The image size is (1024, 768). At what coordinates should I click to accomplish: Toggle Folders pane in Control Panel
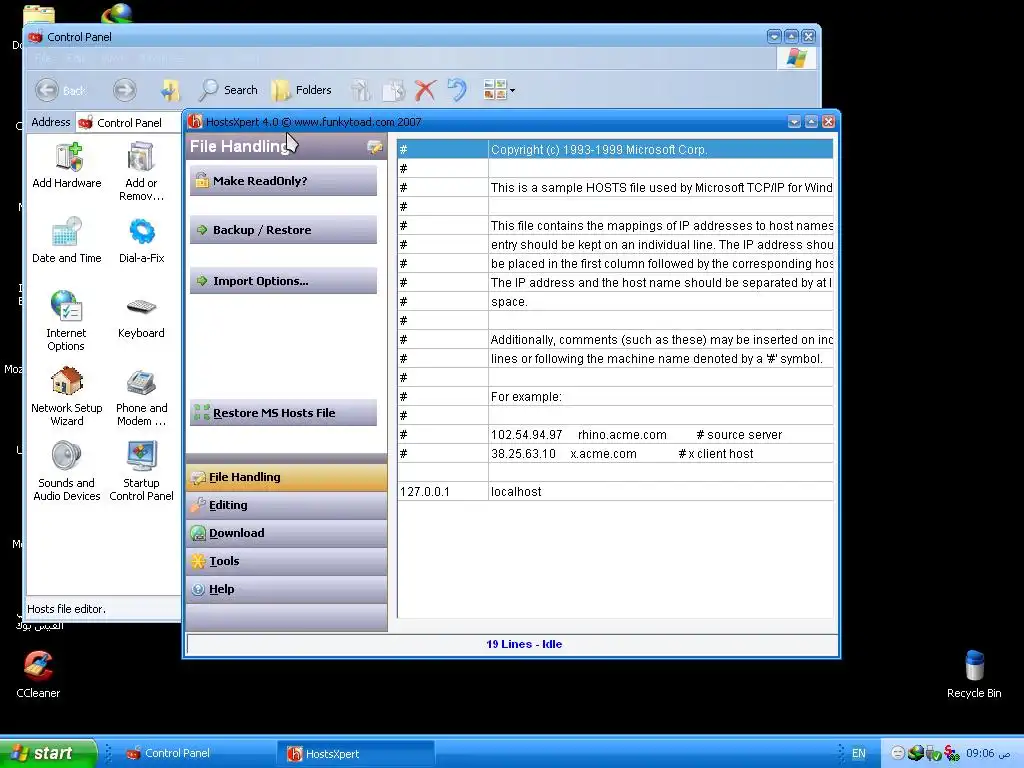(302, 90)
